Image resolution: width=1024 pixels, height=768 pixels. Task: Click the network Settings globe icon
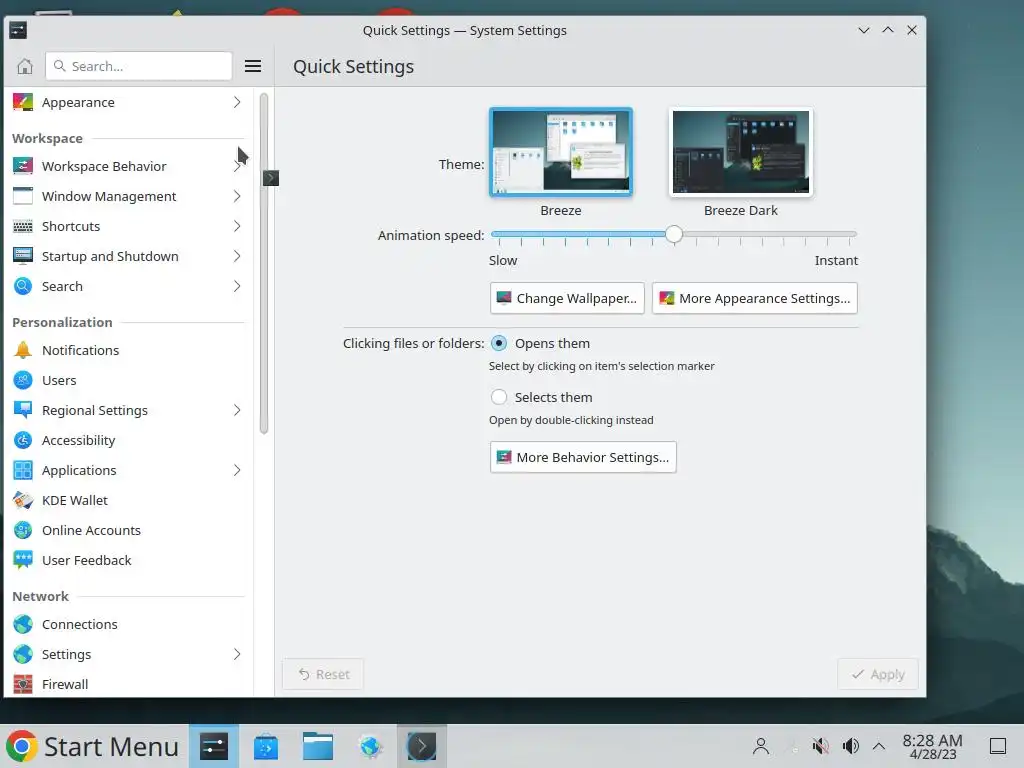23,654
